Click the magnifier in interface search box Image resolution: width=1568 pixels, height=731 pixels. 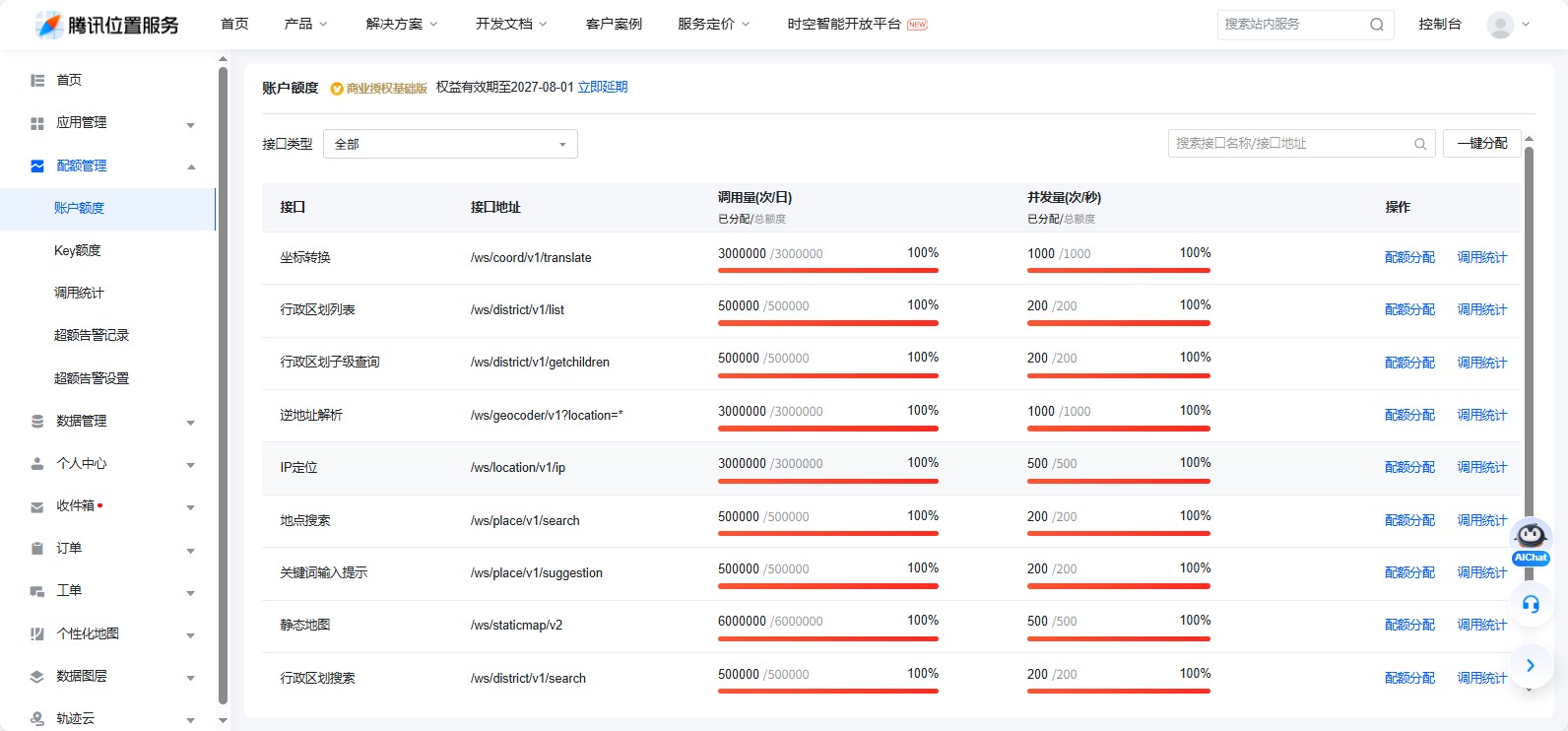(x=1419, y=144)
